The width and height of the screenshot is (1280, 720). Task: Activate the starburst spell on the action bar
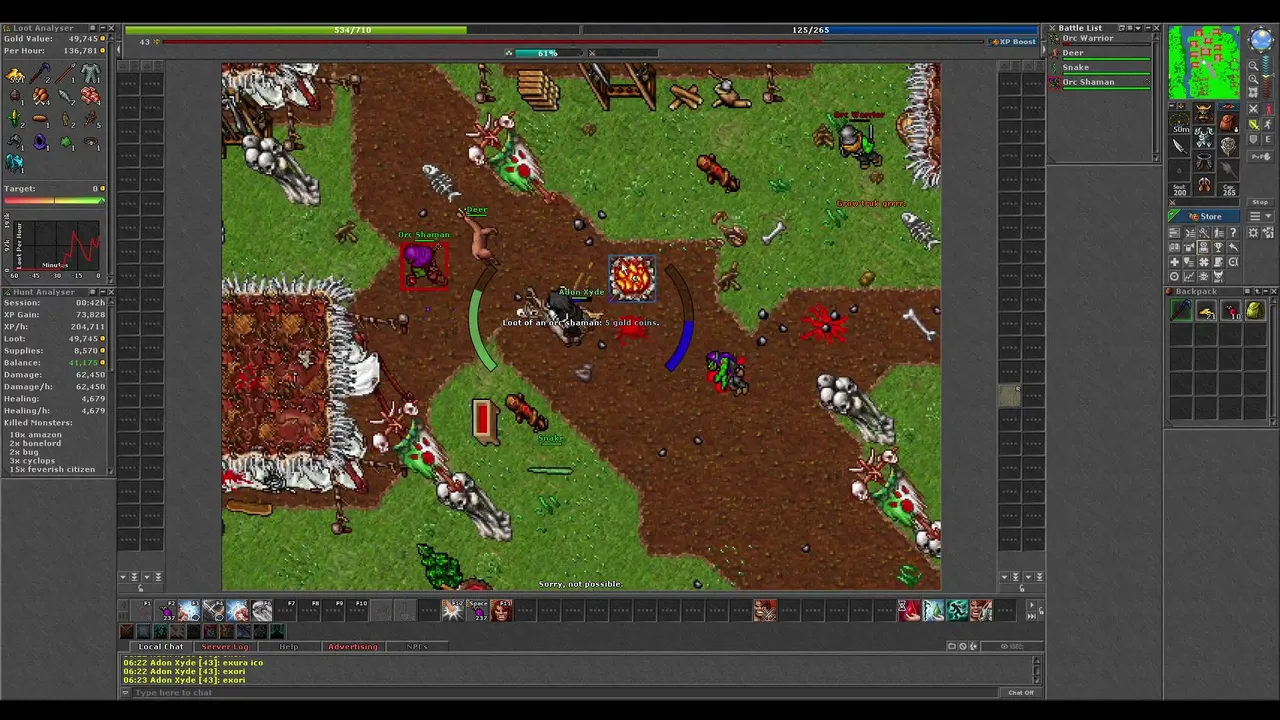pos(452,610)
